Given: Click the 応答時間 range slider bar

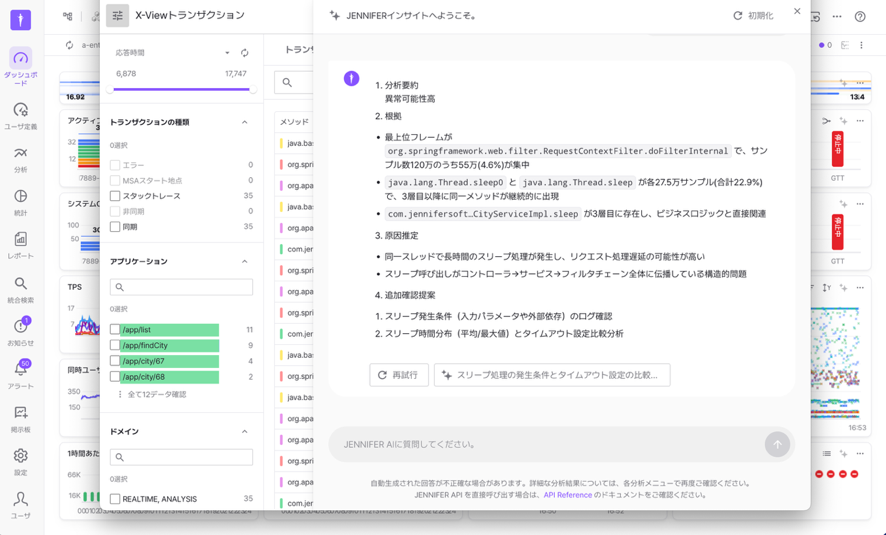Looking at the screenshot, I should pyautogui.click(x=180, y=89).
